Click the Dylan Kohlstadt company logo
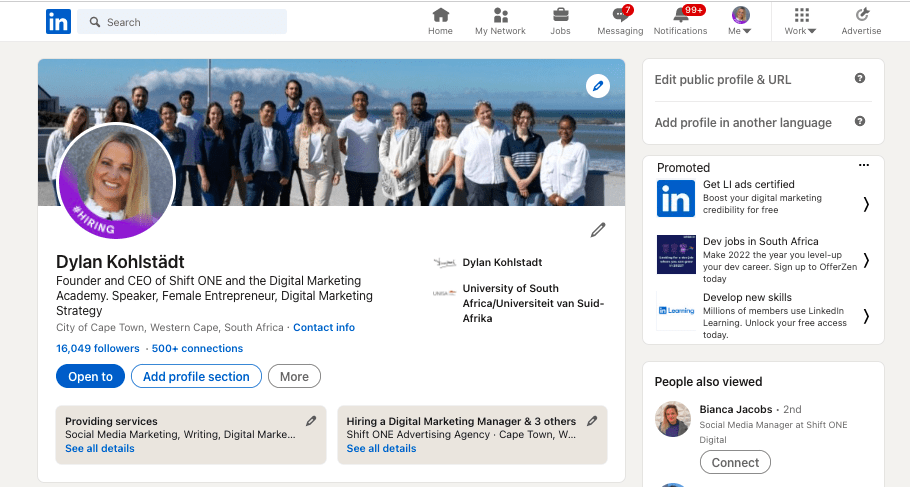The height and width of the screenshot is (487, 910). 445,263
